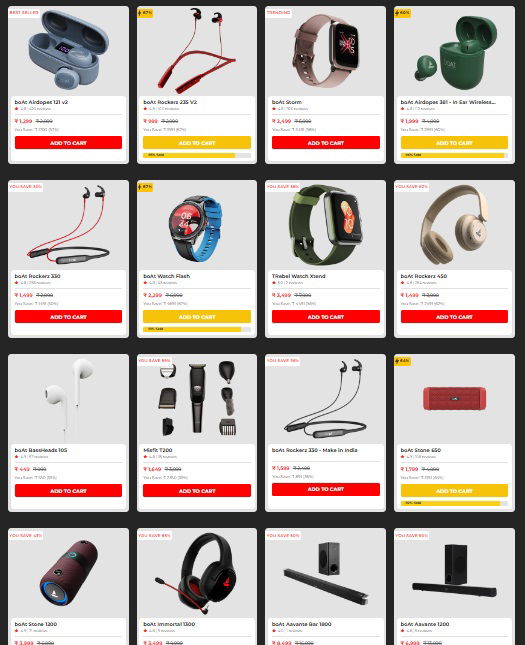Open boAt BassHeads 105 white earphones image
Viewport: 525px width, 645px height.
point(69,399)
